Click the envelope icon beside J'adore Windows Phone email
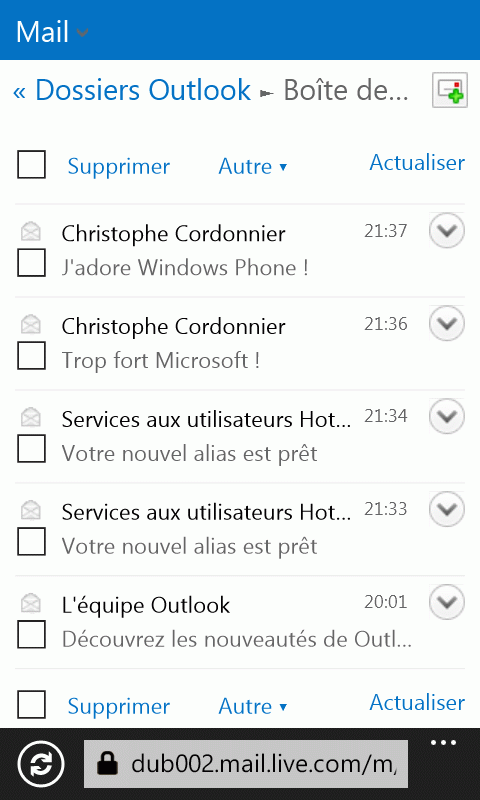 coord(31,231)
